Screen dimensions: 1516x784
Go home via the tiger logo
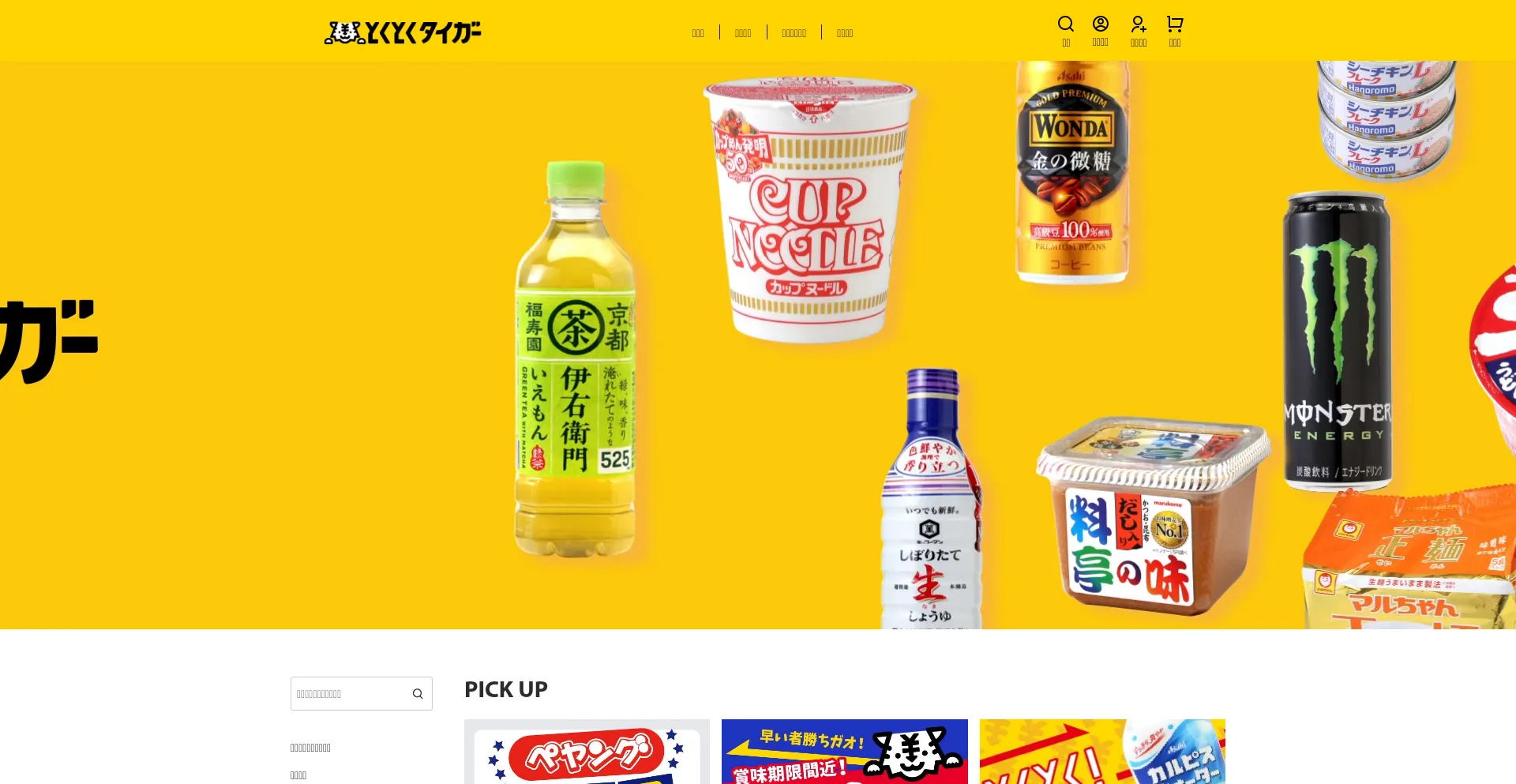click(x=403, y=32)
